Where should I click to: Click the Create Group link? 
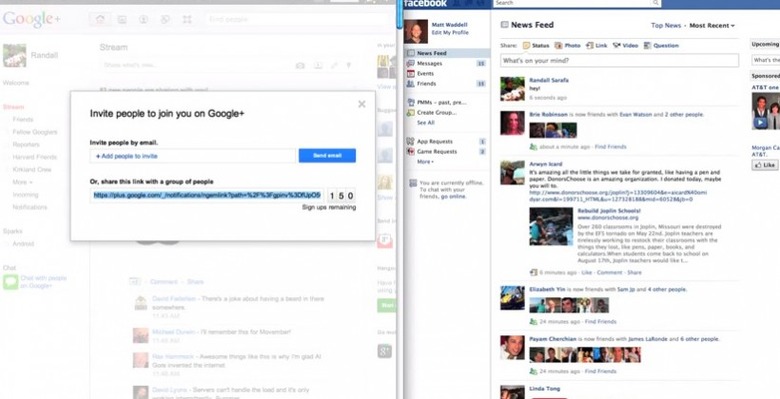point(437,112)
